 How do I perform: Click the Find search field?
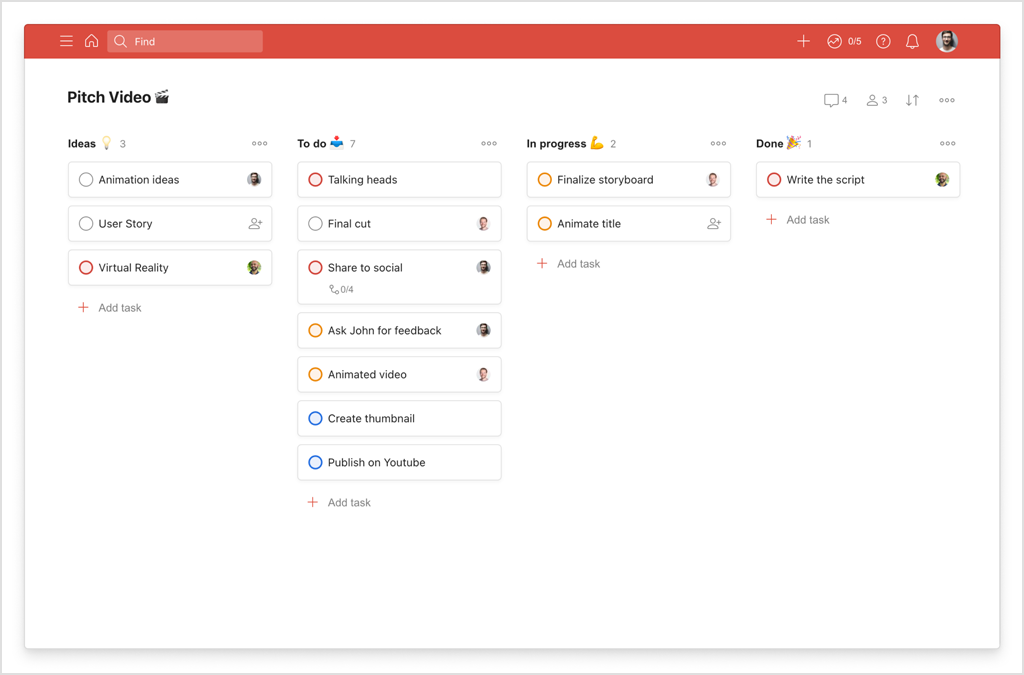pos(185,41)
